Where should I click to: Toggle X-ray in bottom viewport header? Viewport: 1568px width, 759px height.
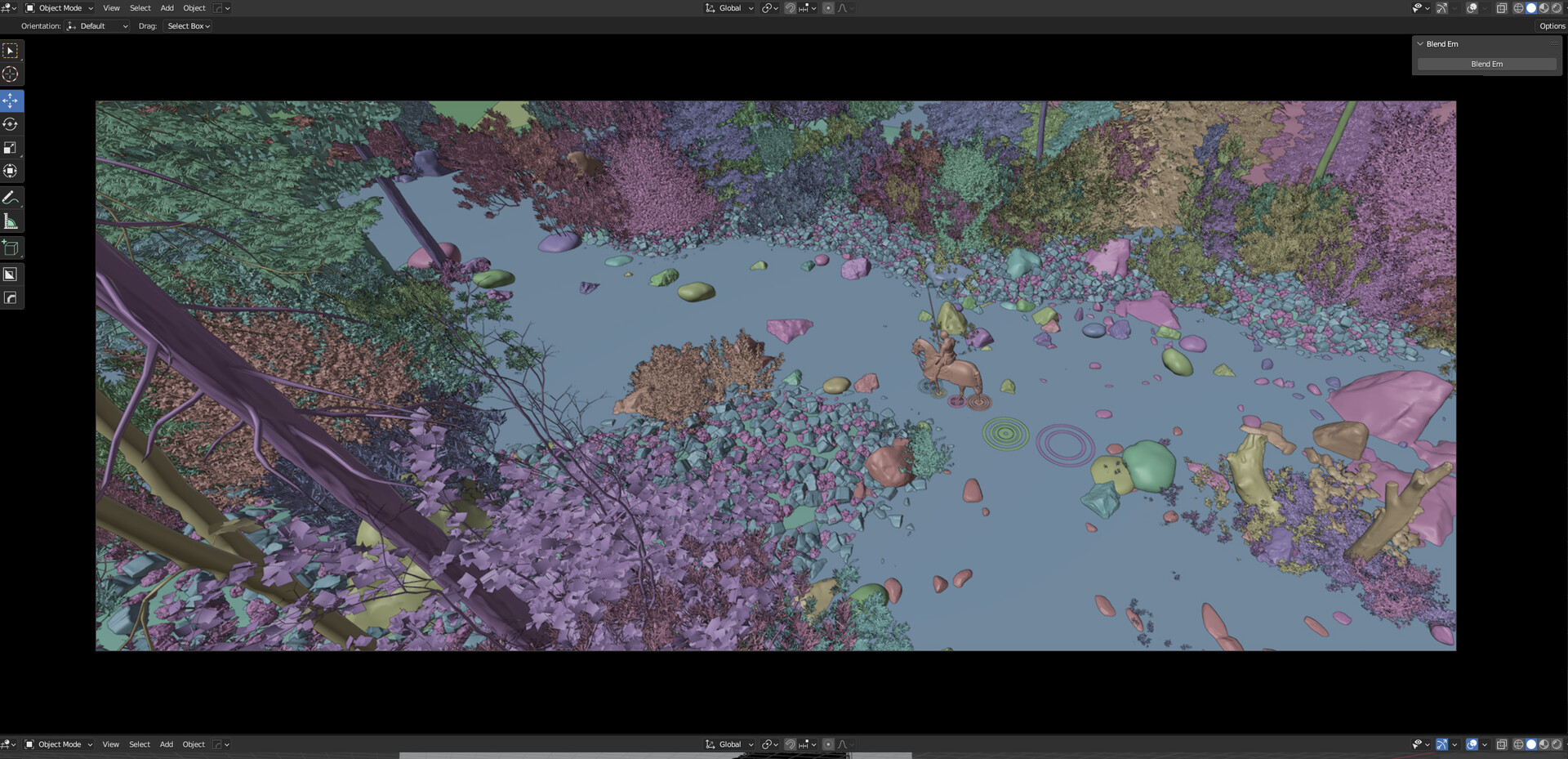coord(1501,744)
